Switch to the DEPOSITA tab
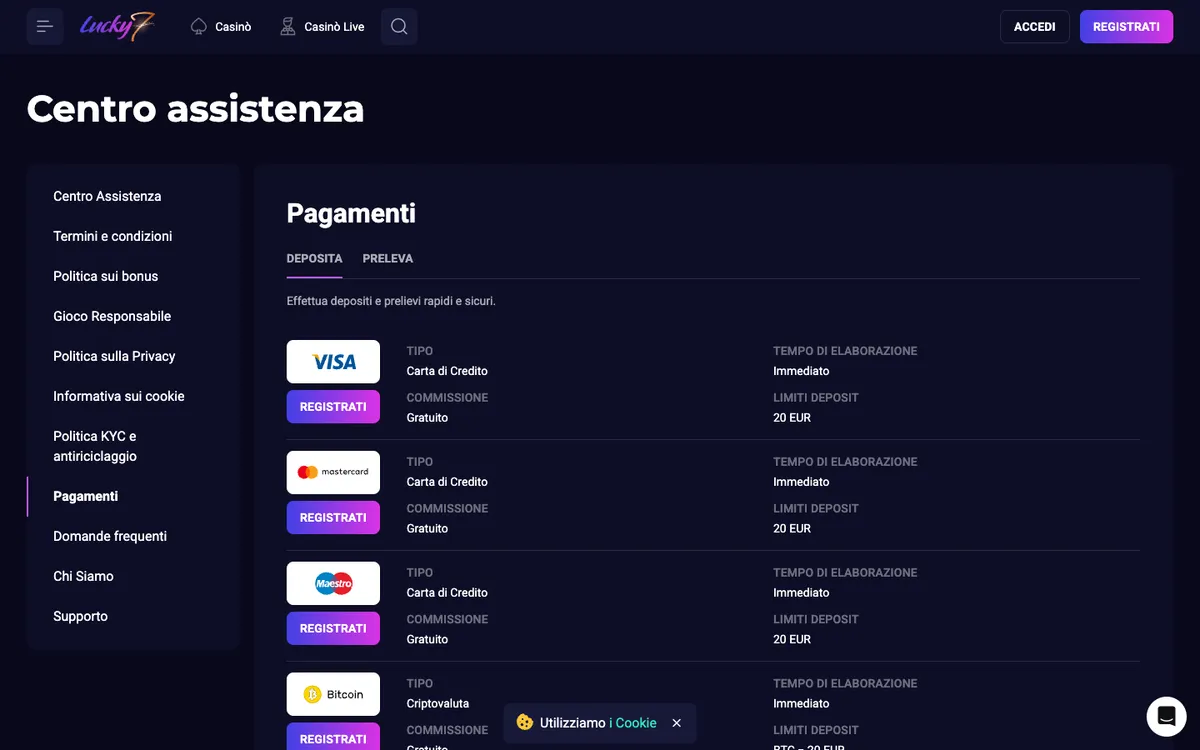Screen dimensions: 1200x750 pyautogui.click(x=314, y=258)
